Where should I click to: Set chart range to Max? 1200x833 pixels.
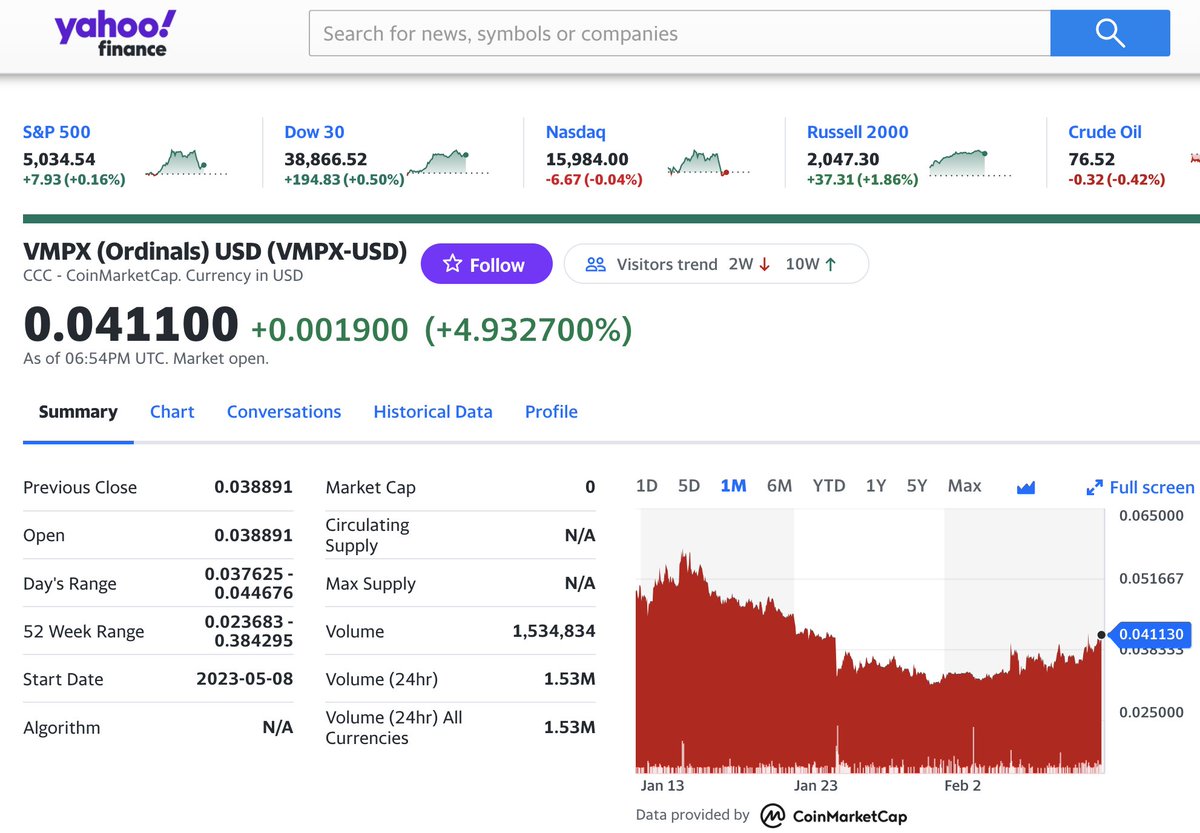[964, 486]
